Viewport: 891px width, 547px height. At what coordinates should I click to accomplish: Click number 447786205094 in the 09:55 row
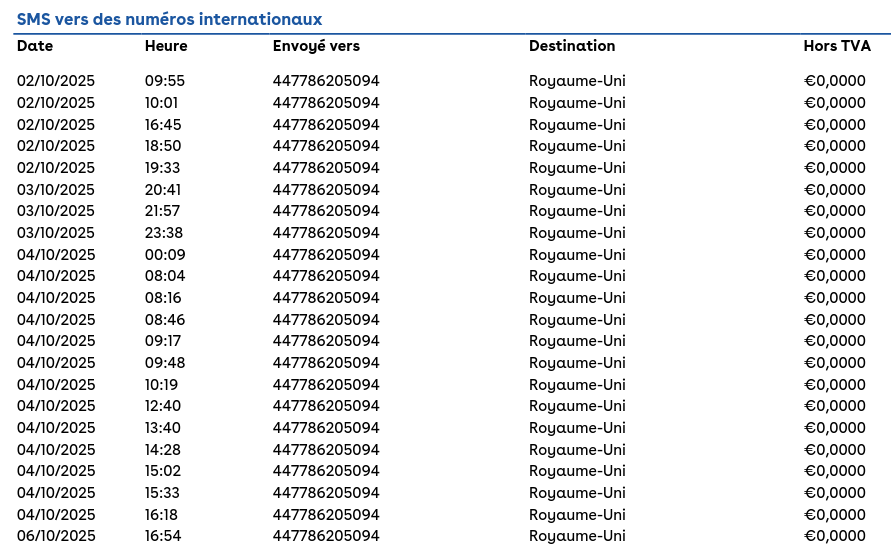326,81
